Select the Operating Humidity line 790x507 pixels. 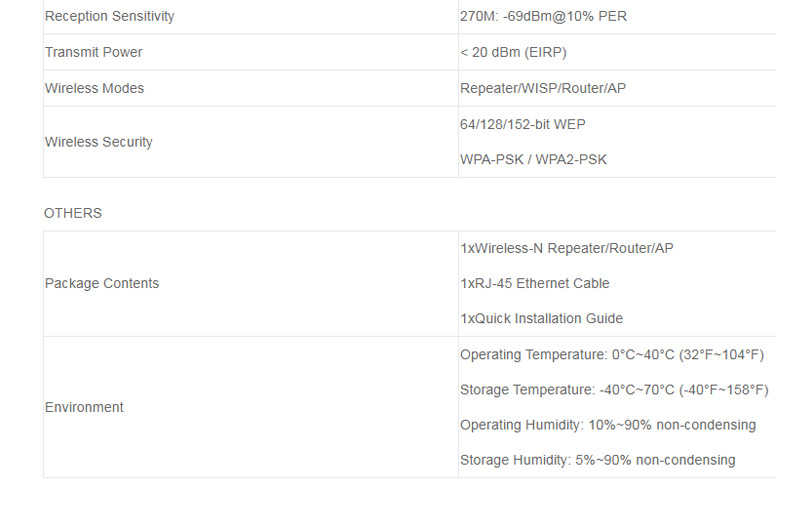pos(607,425)
